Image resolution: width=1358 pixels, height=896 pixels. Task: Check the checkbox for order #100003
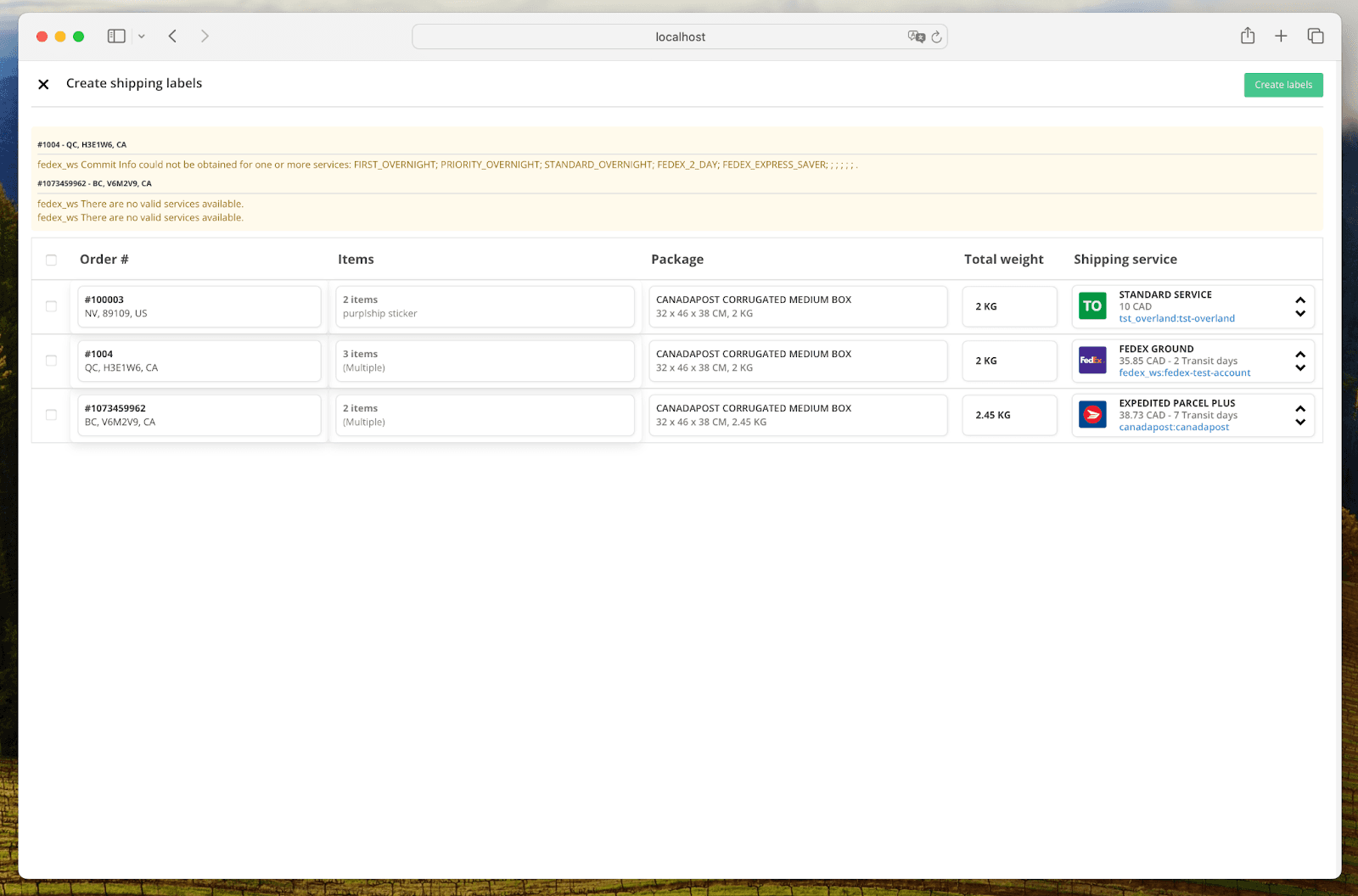click(51, 306)
